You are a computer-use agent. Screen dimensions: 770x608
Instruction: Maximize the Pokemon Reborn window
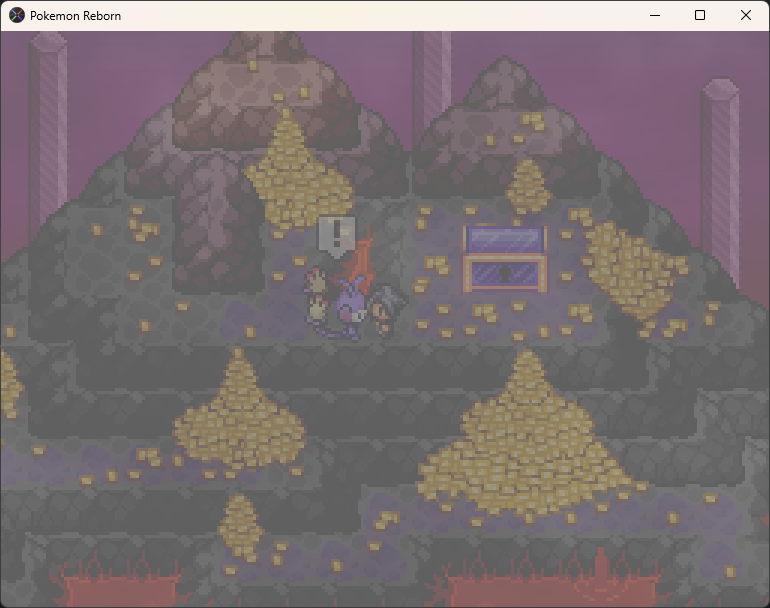click(x=700, y=15)
